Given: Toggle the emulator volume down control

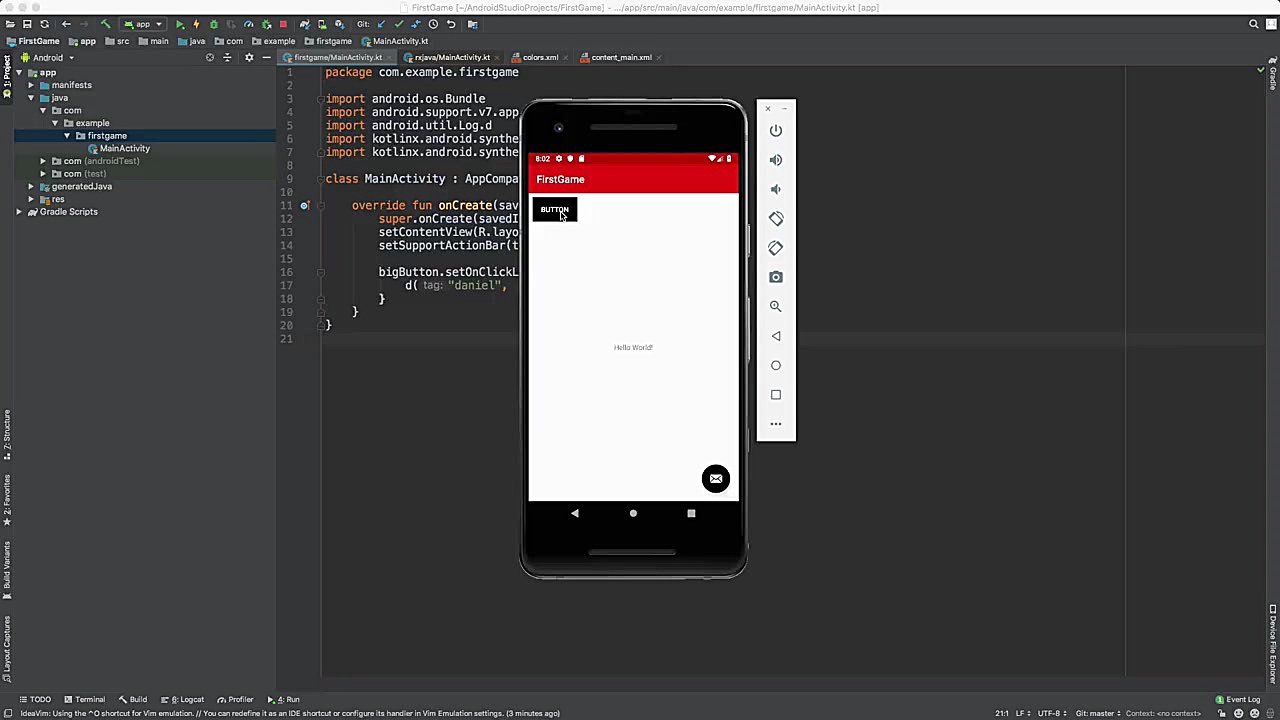Looking at the screenshot, I should (776, 189).
